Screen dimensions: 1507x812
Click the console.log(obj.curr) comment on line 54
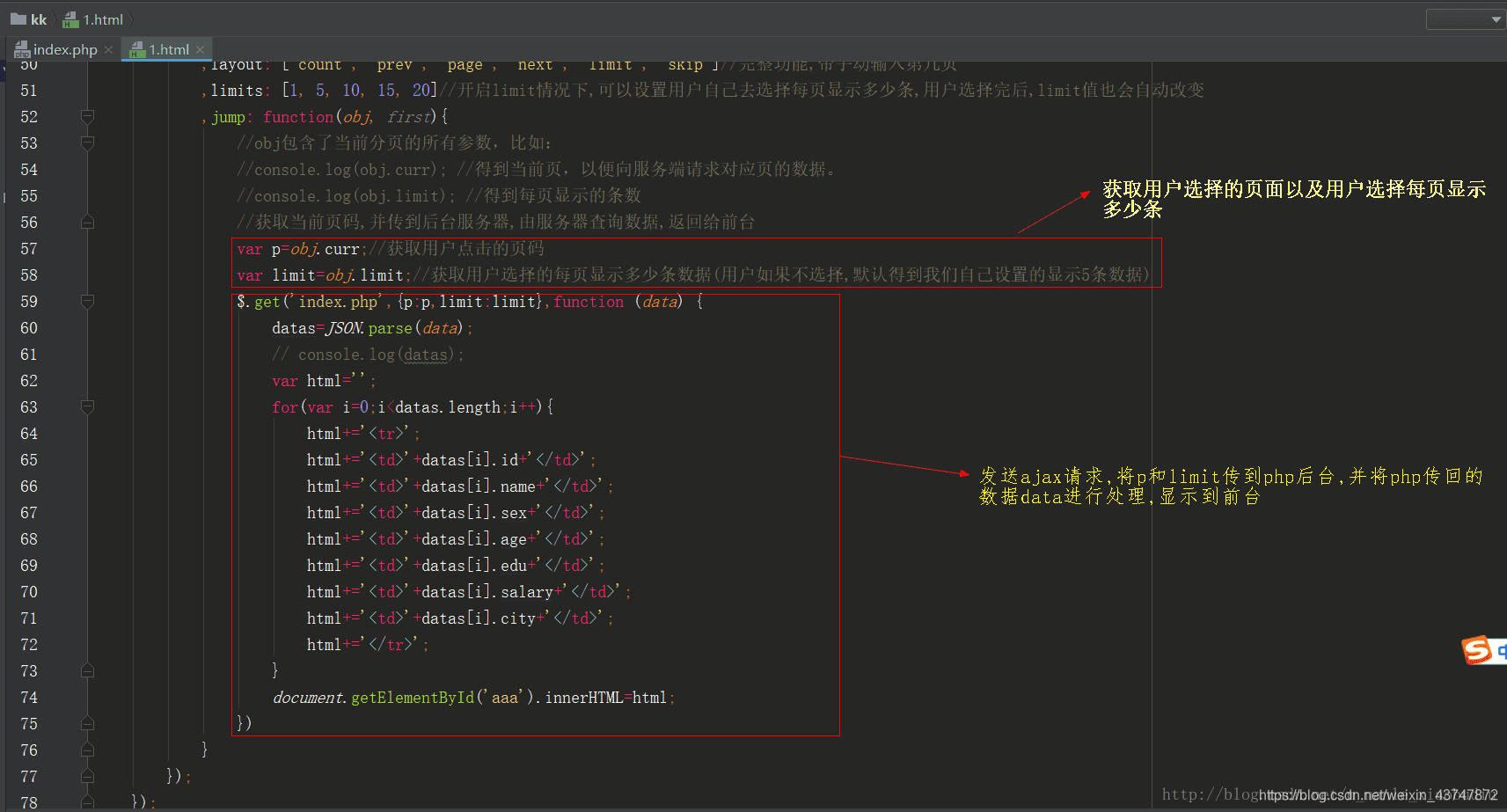[342, 170]
